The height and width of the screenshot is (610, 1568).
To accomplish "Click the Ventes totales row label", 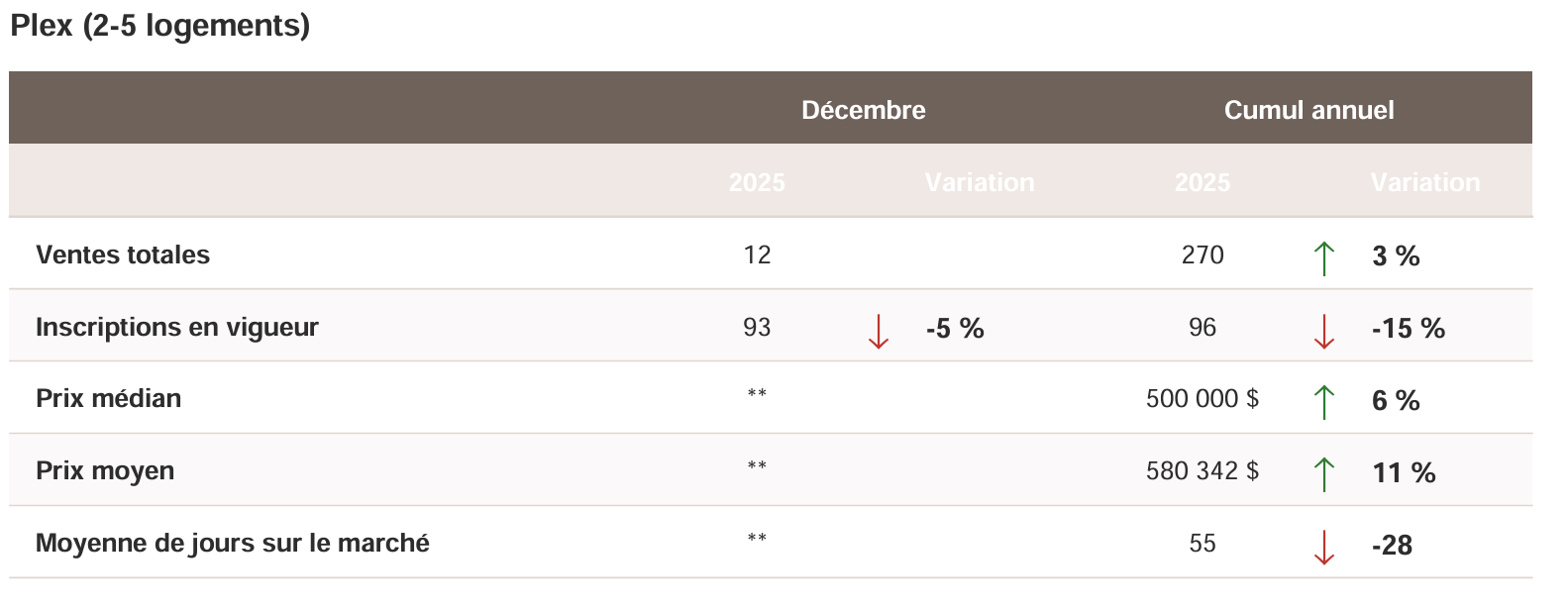I will tap(123, 254).
